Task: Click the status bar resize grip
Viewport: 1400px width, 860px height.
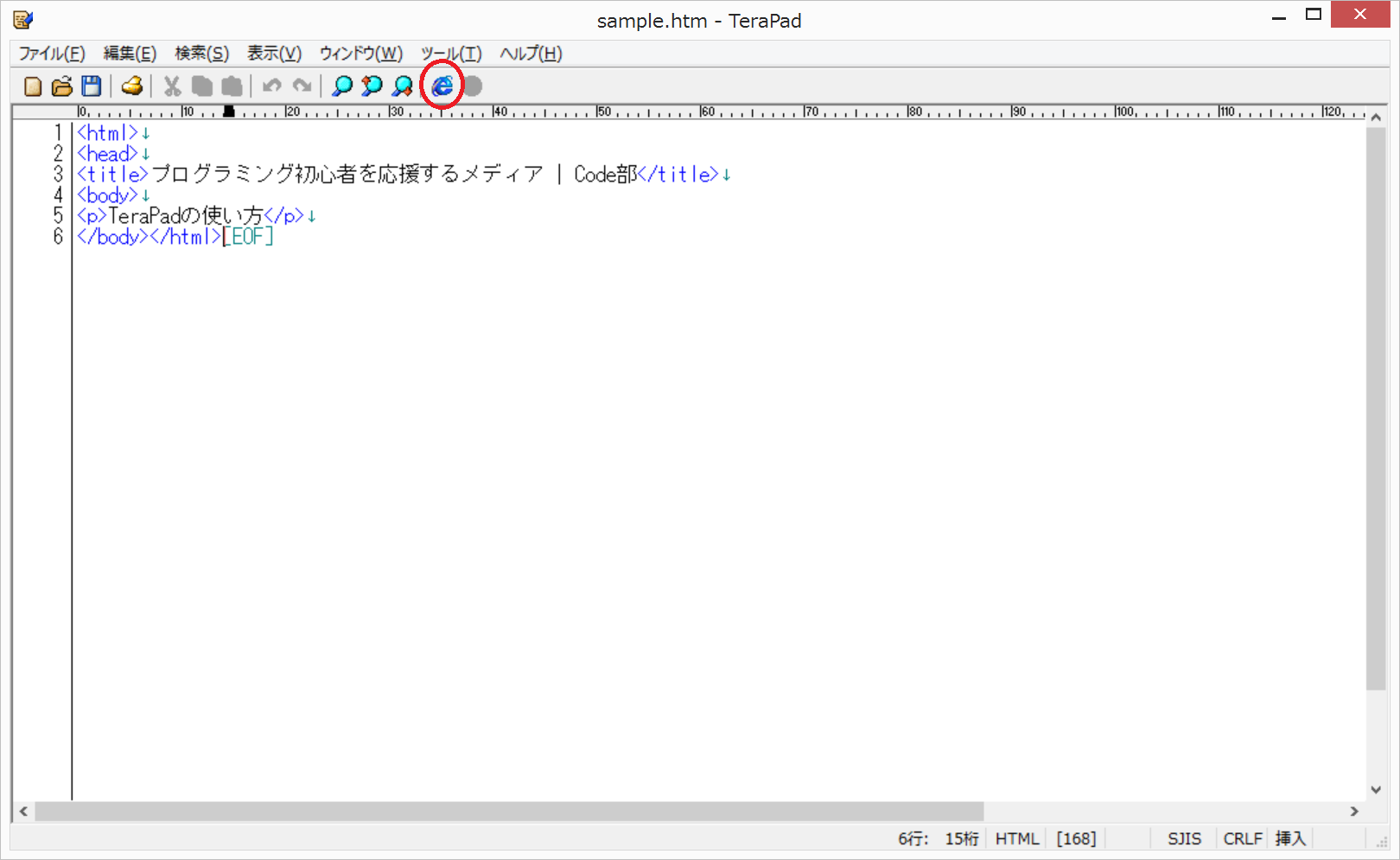Action: point(1382,842)
